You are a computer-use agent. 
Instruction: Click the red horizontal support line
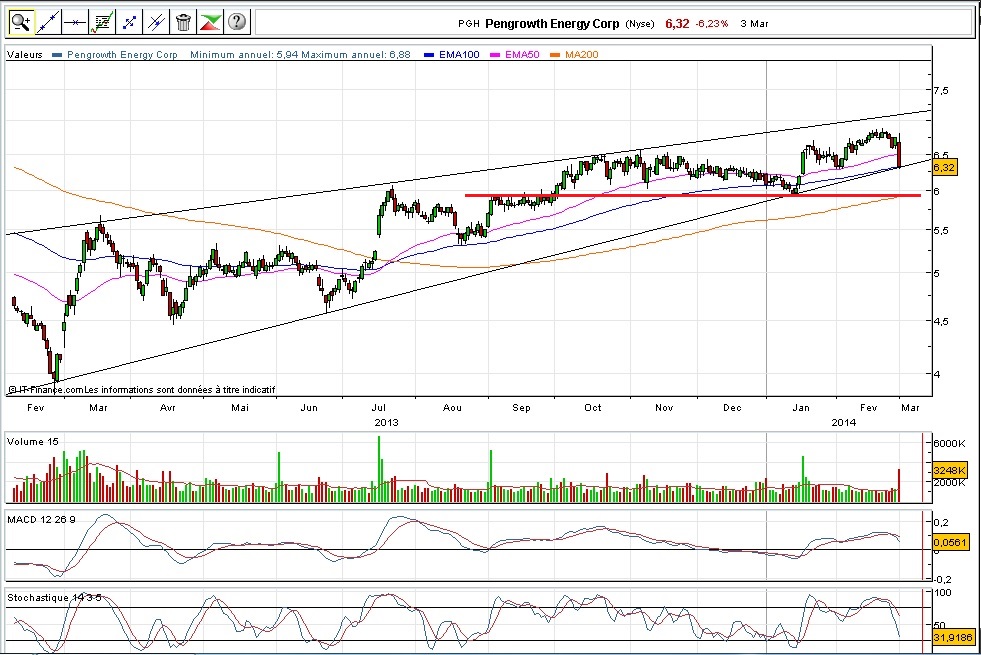(693, 195)
